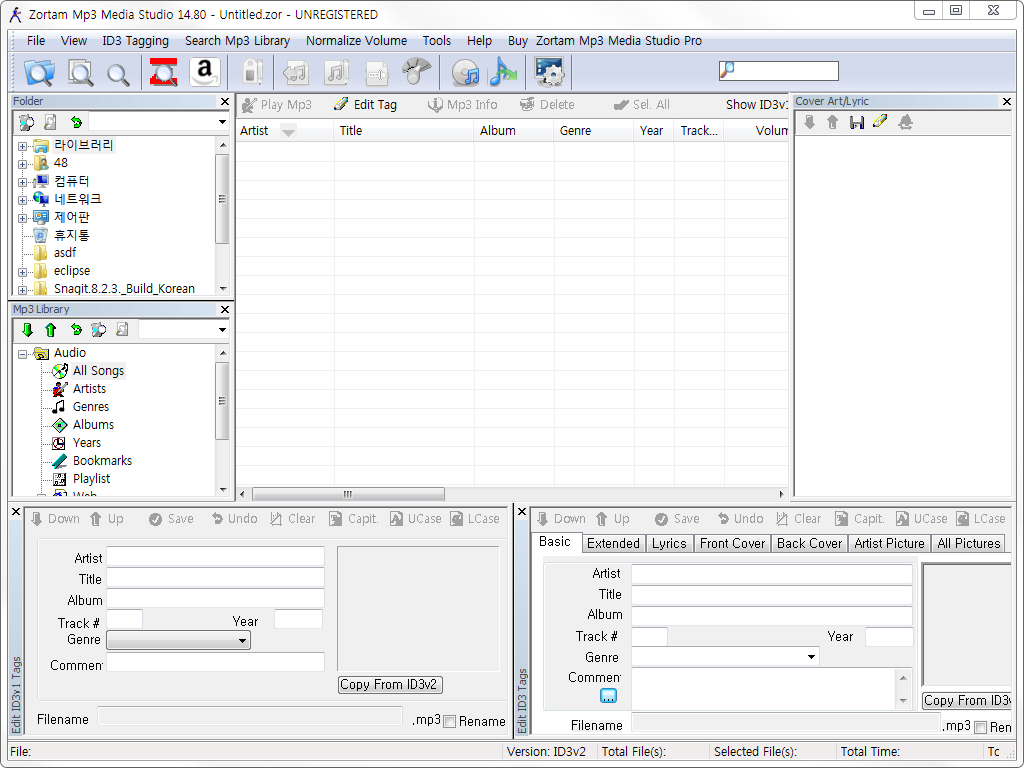Click the music notes with pencil toolbar icon
The image size is (1024, 768).
pyautogui.click(x=337, y=72)
